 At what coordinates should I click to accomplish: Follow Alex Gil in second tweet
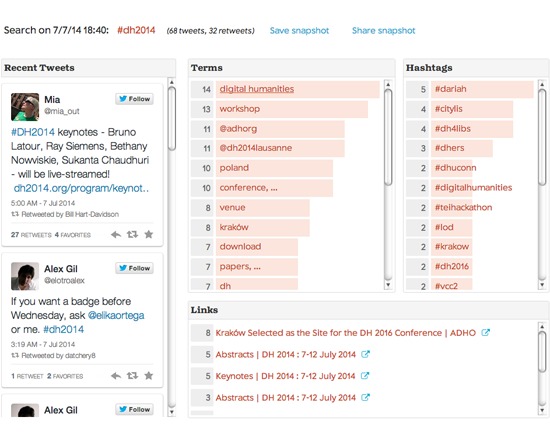tap(134, 268)
